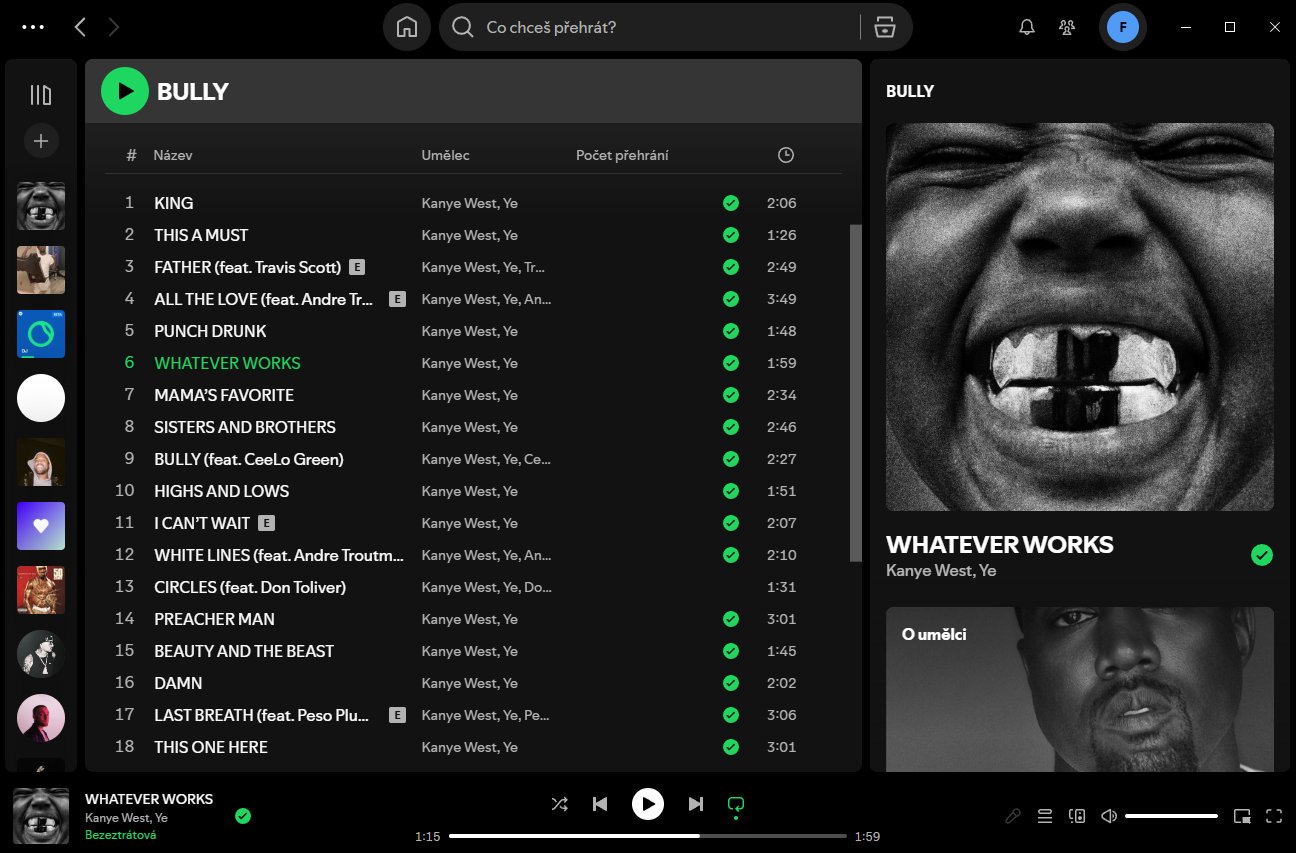1296x853 pixels.
Task: Open the Home screen button
Action: click(407, 27)
